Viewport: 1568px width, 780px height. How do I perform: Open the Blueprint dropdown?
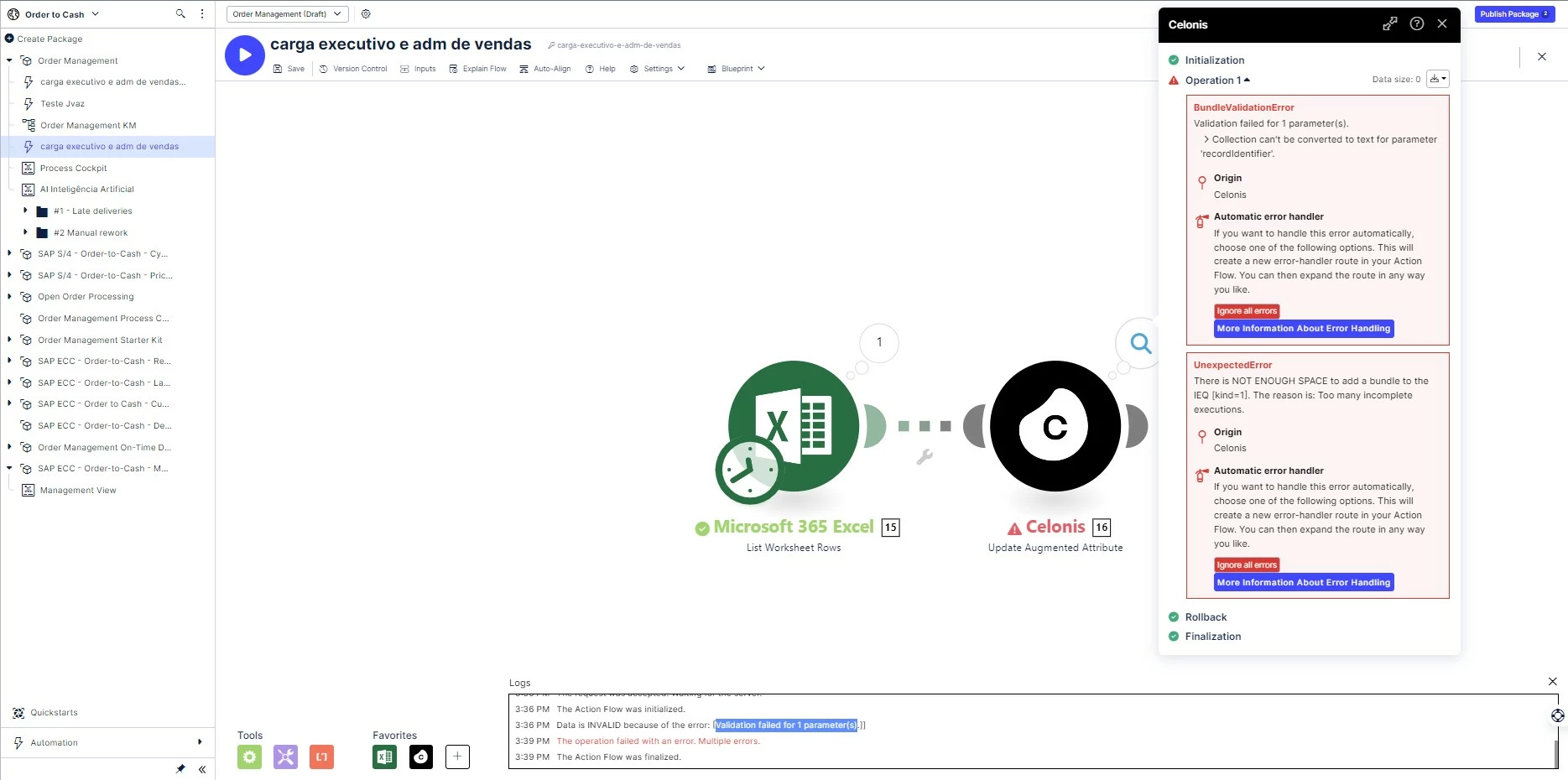point(736,69)
